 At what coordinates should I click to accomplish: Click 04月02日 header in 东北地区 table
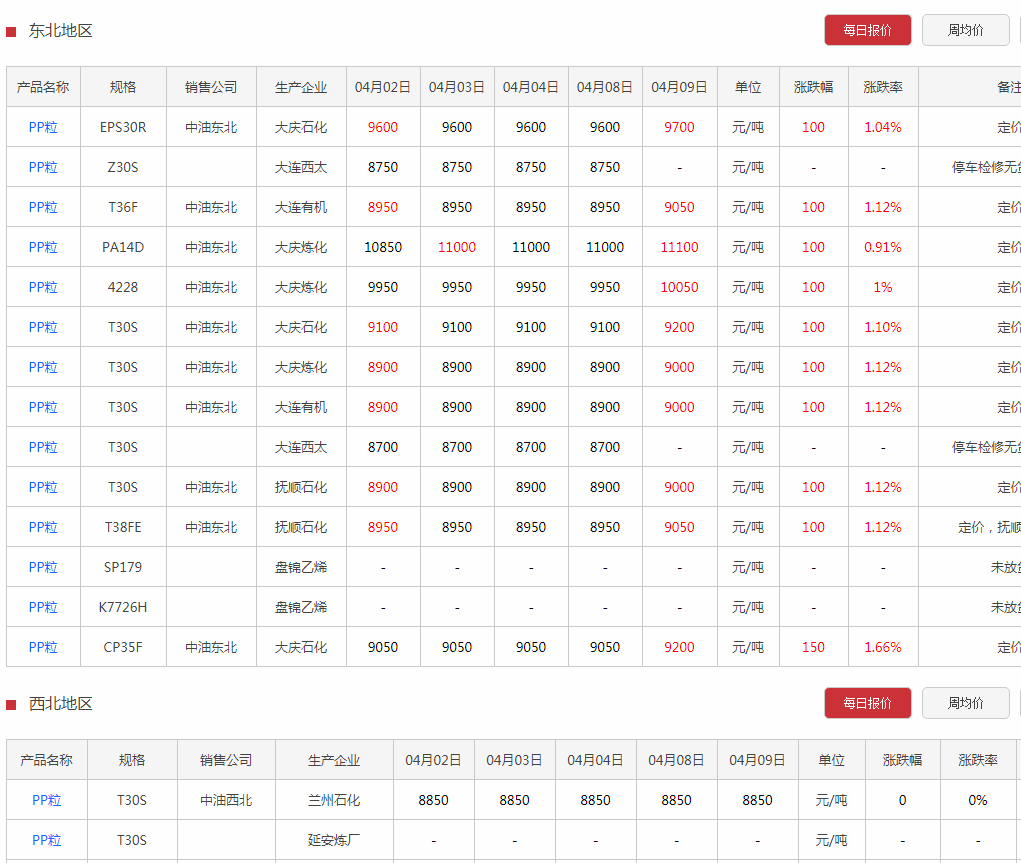(383, 87)
